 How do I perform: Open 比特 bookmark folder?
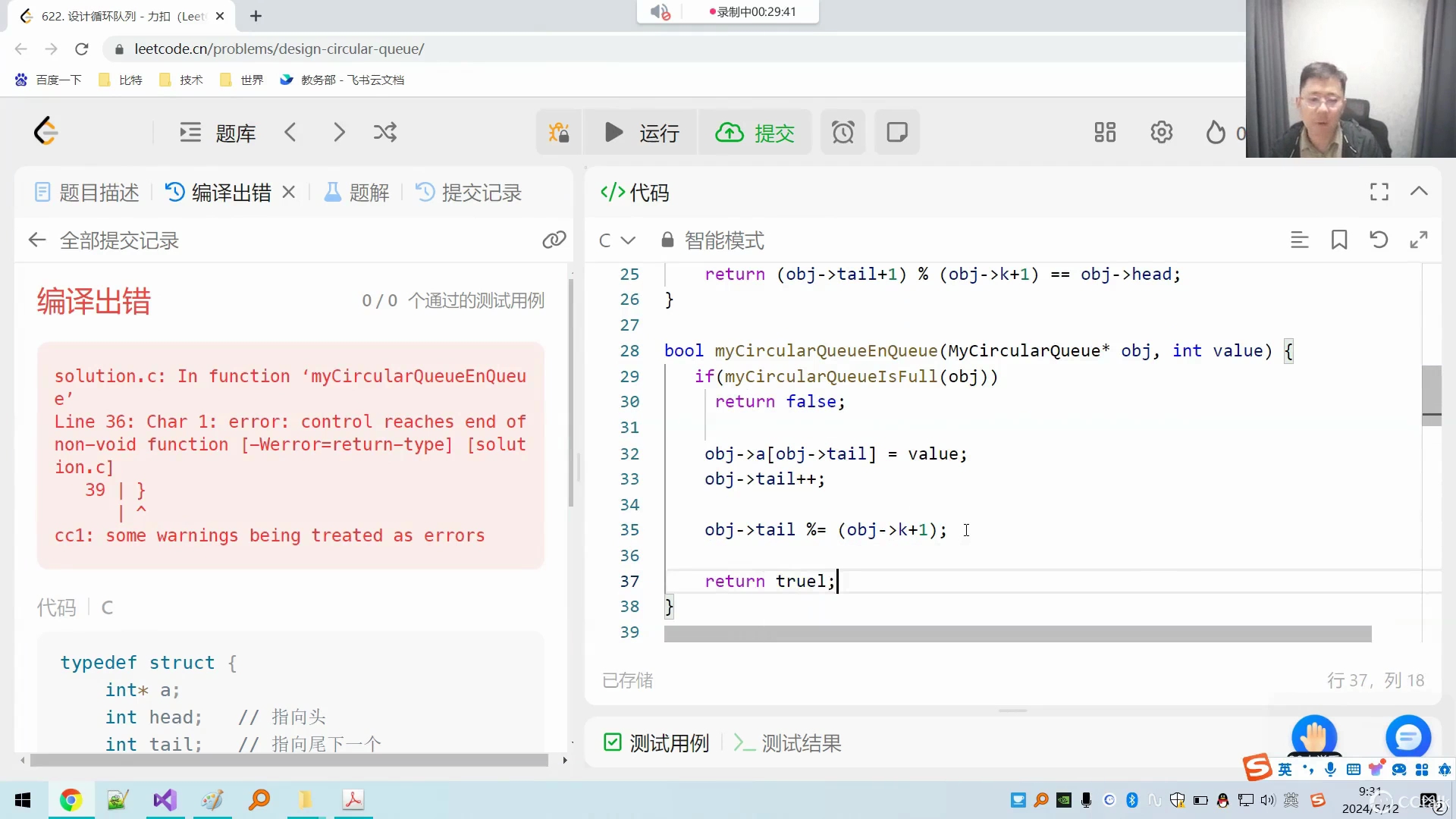tap(121, 80)
